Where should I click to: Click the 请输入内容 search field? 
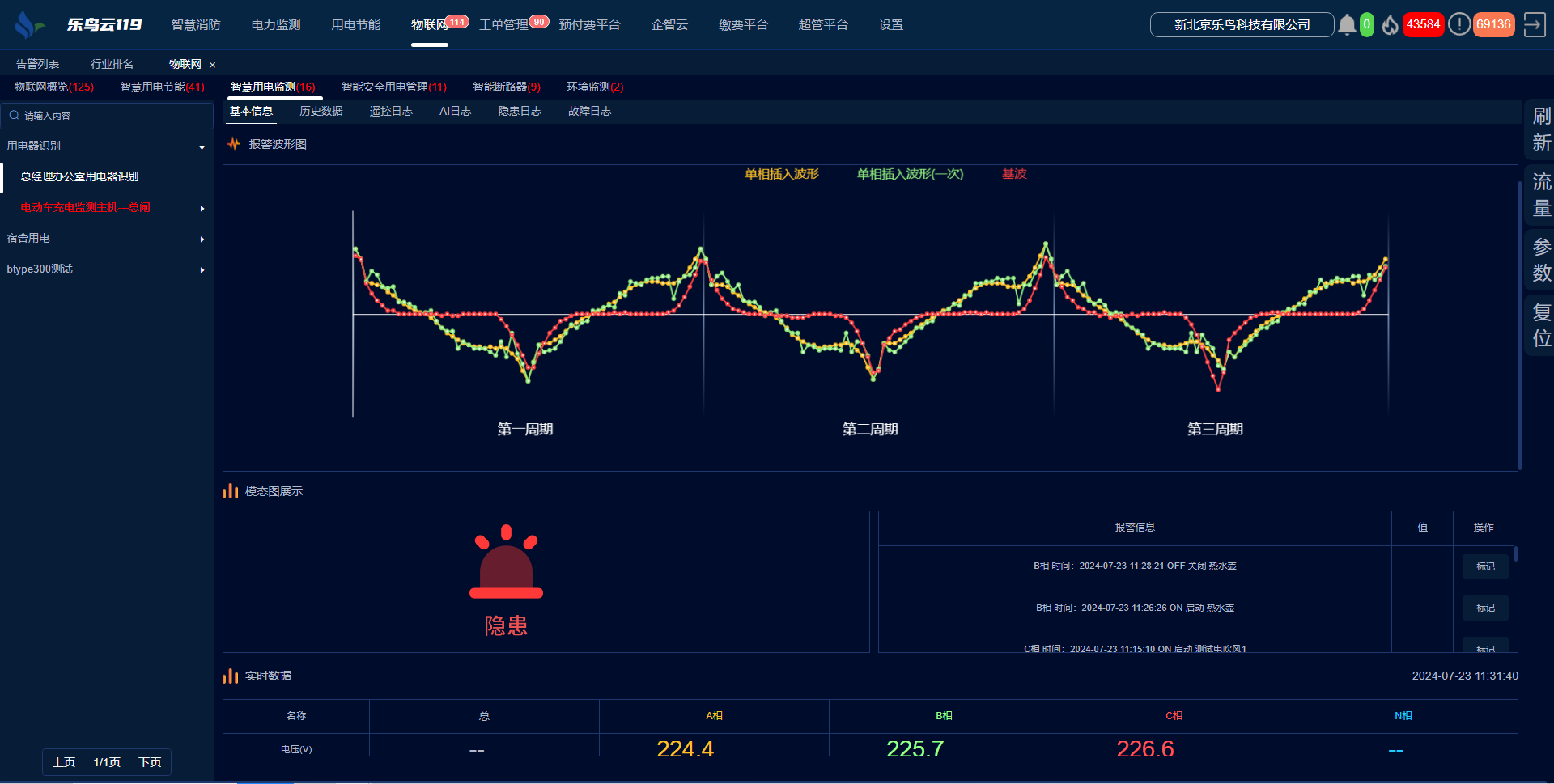tap(113, 116)
